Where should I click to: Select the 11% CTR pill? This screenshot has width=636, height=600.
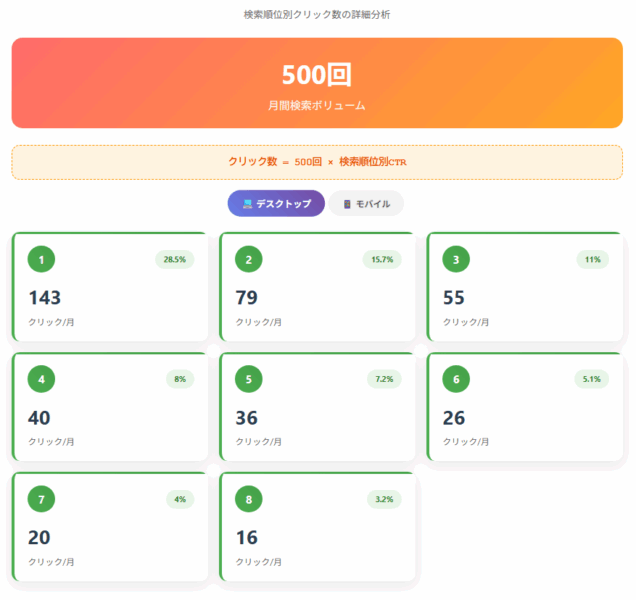click(x=592, y=259)
